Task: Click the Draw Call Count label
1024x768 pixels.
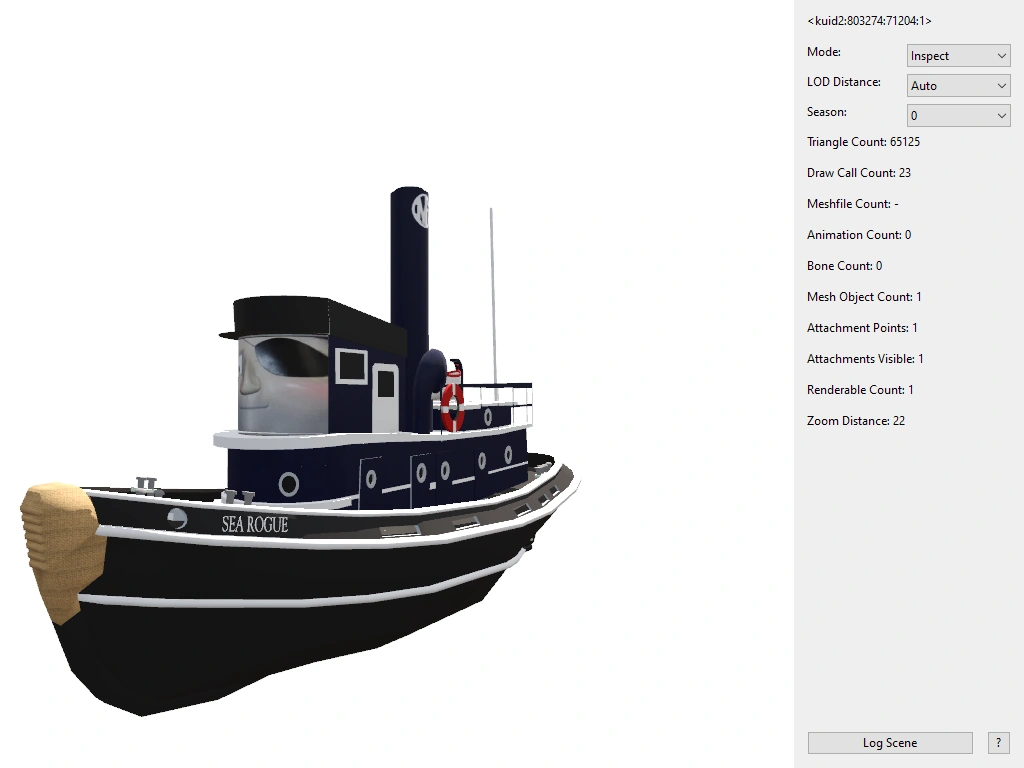Action: 858,172
